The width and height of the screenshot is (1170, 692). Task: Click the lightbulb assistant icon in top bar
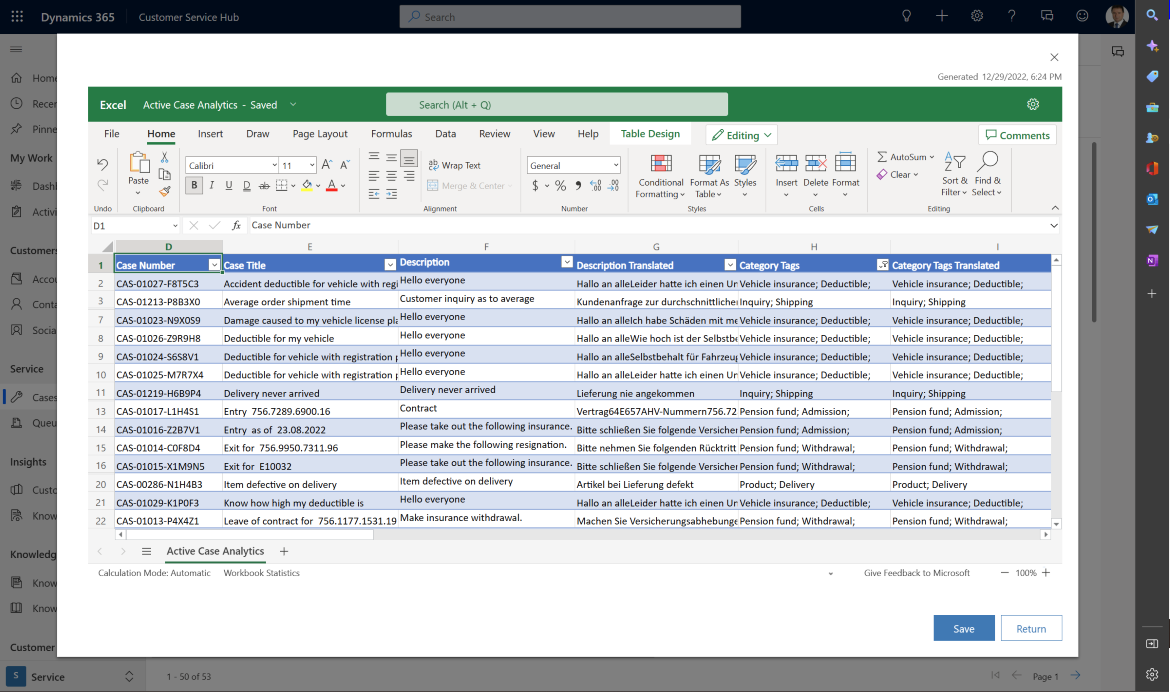point(907,16)
